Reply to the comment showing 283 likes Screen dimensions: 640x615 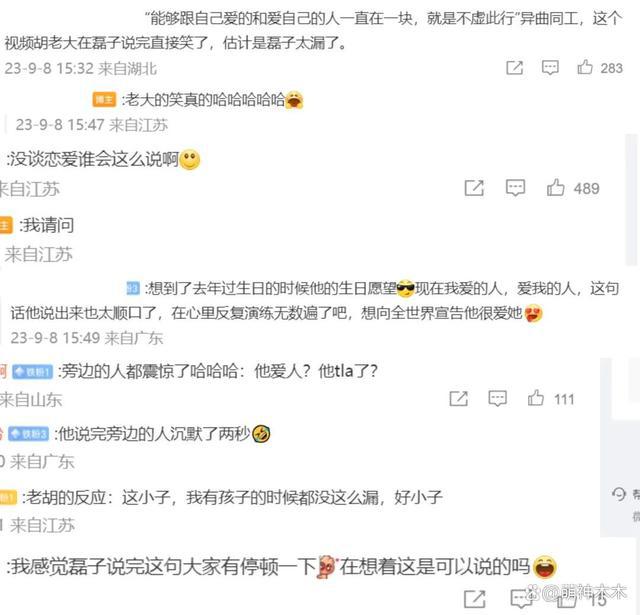point(550,68)
